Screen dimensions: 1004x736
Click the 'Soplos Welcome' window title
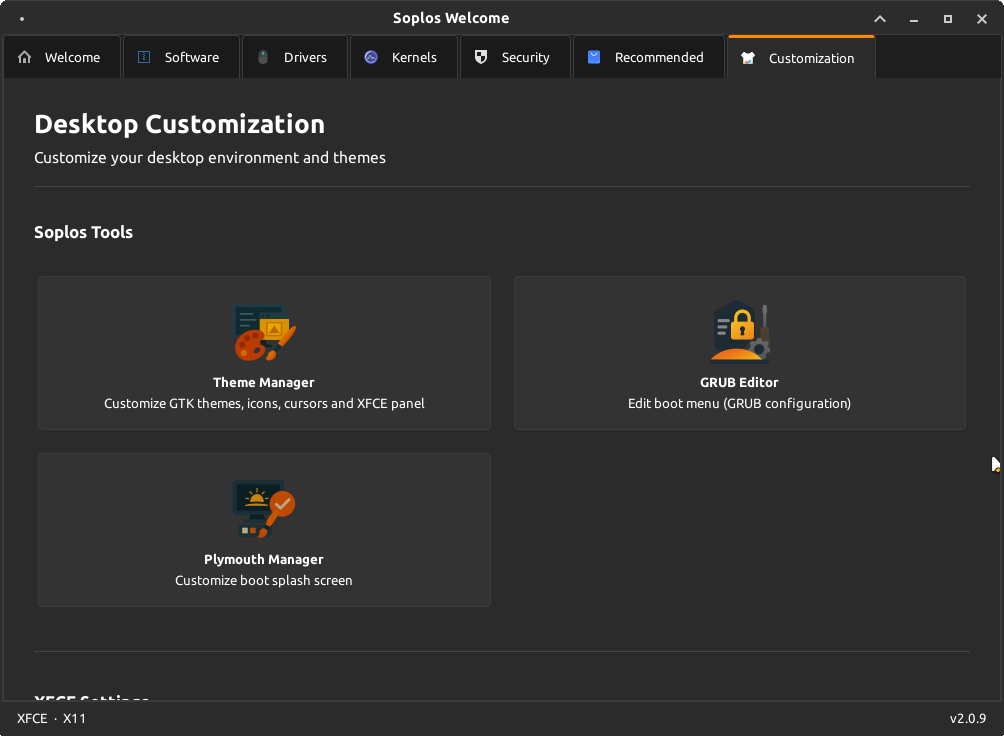pyautogui.click(x=451, y=18)
